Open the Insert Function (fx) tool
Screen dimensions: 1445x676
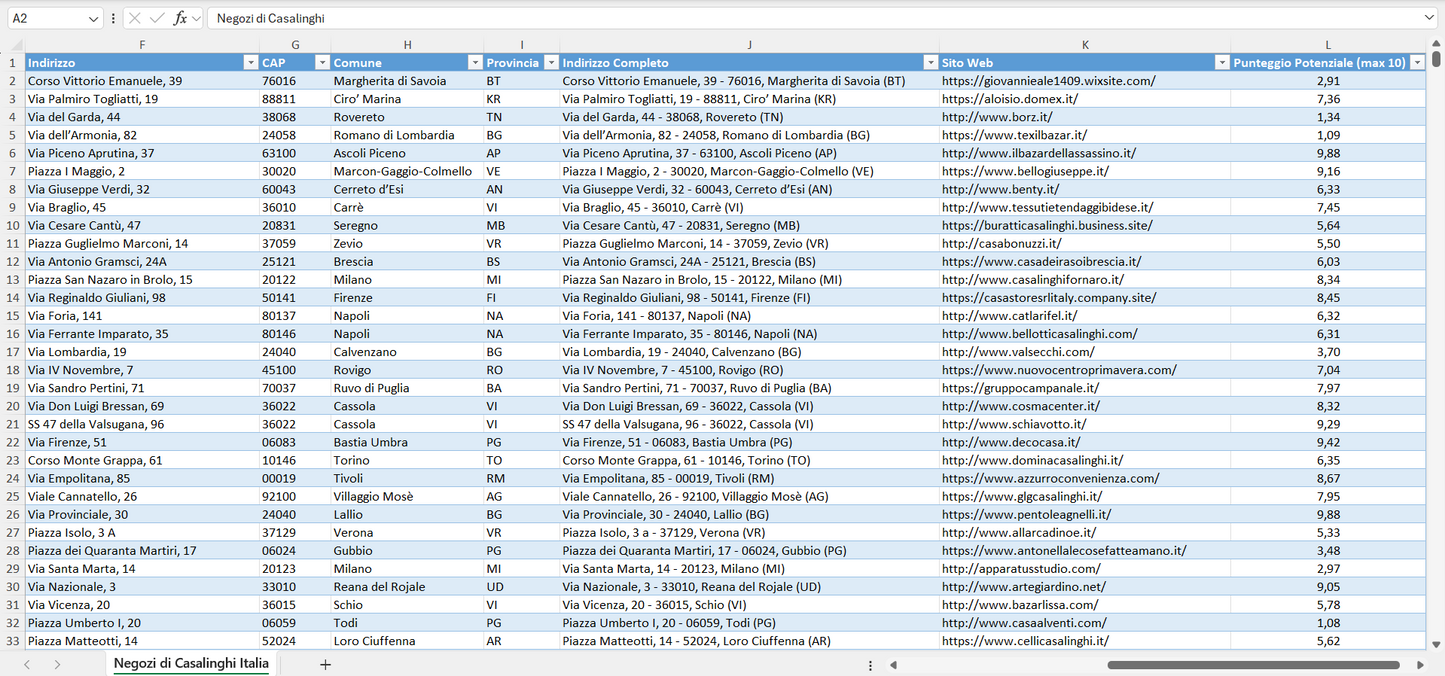180,17
